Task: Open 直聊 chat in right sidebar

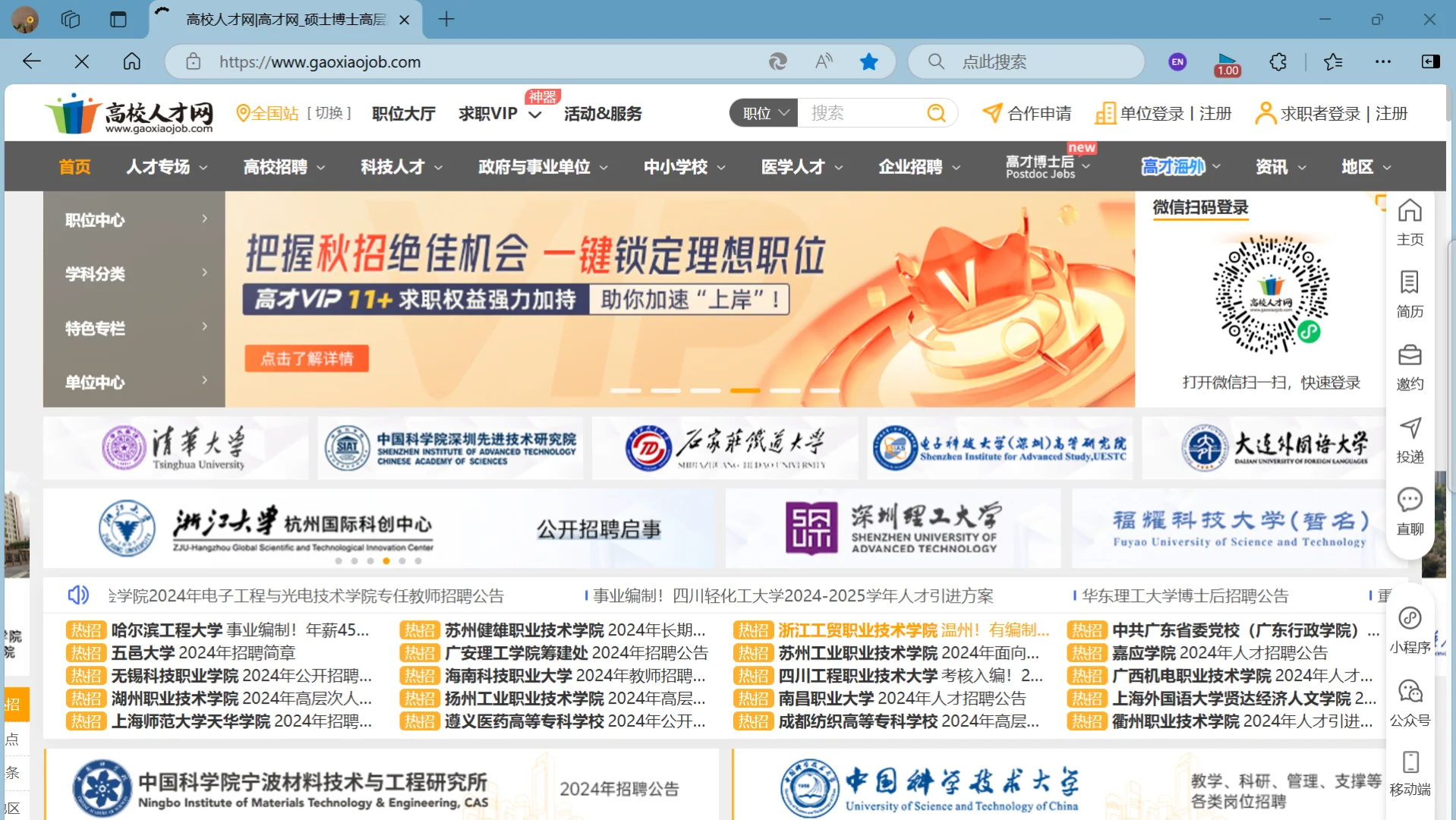Action: 1410,512
